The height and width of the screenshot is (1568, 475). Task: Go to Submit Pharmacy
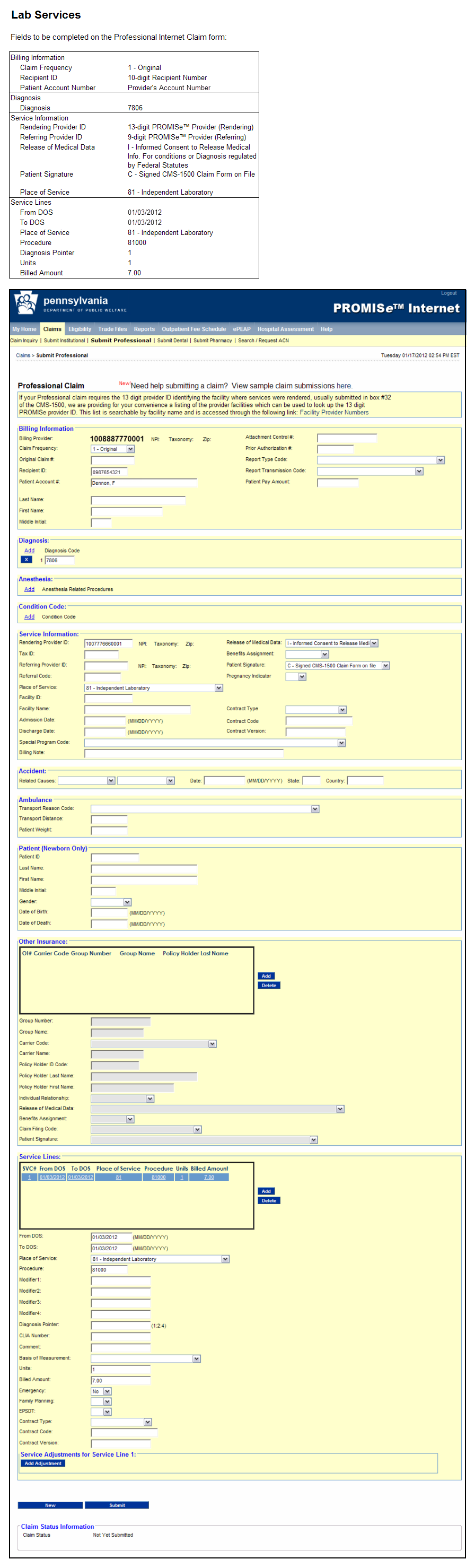click(212, 340)
